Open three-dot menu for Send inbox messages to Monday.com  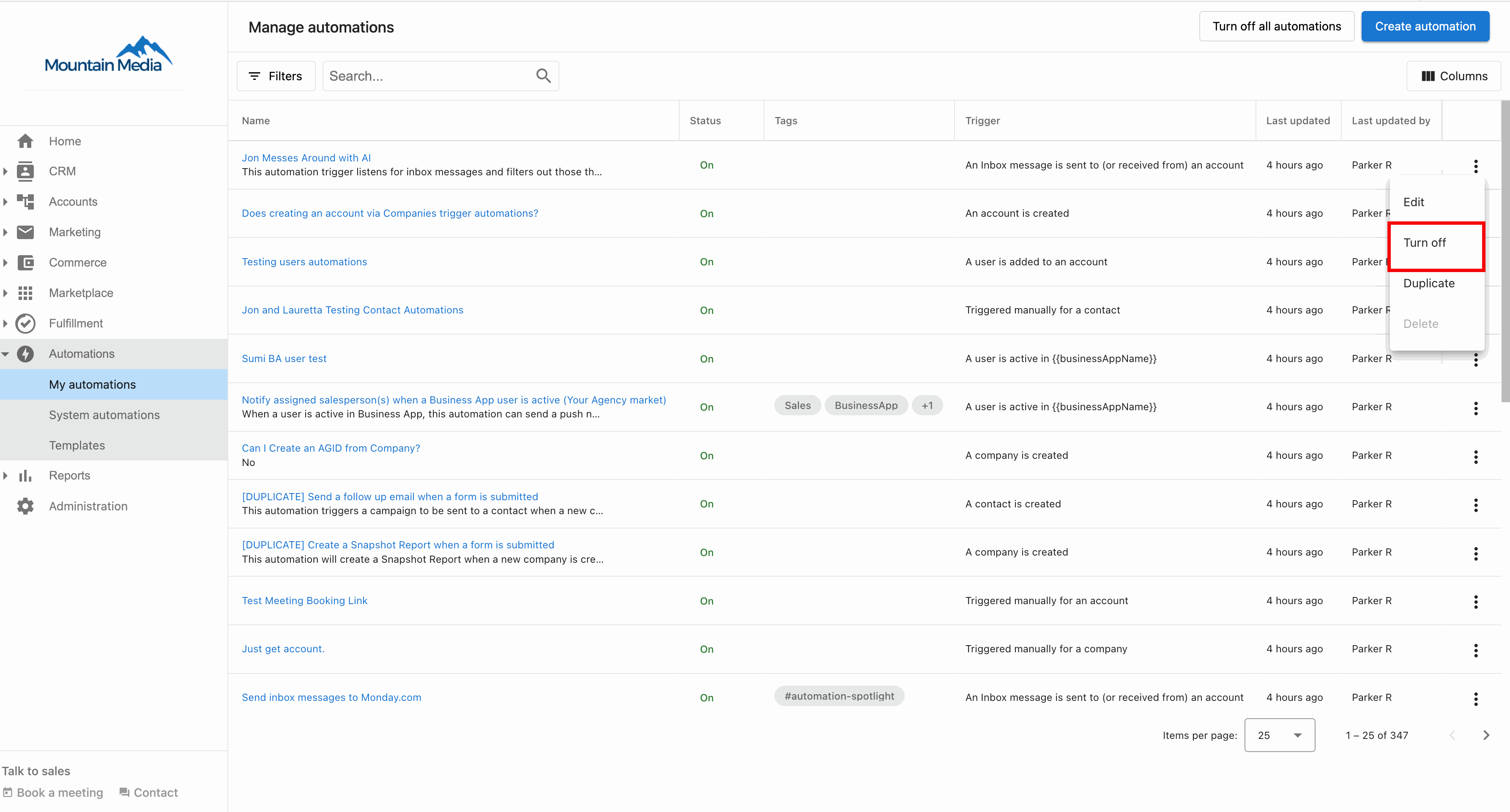point(1475,698)
